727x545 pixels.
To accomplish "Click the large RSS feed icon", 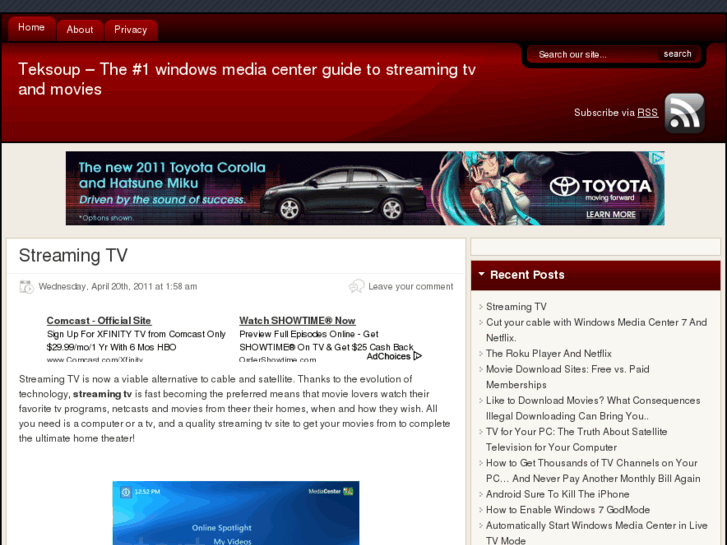I will click(x=684, y=113).
